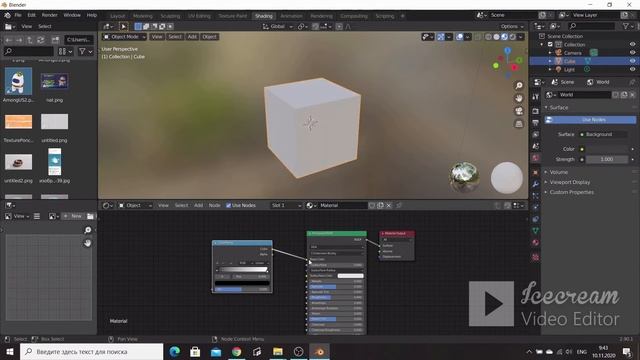The width and height of the screenshot is (640, 360).
Task: Open the Global transform orientation dropdown
Action: (x=278, y=27)
